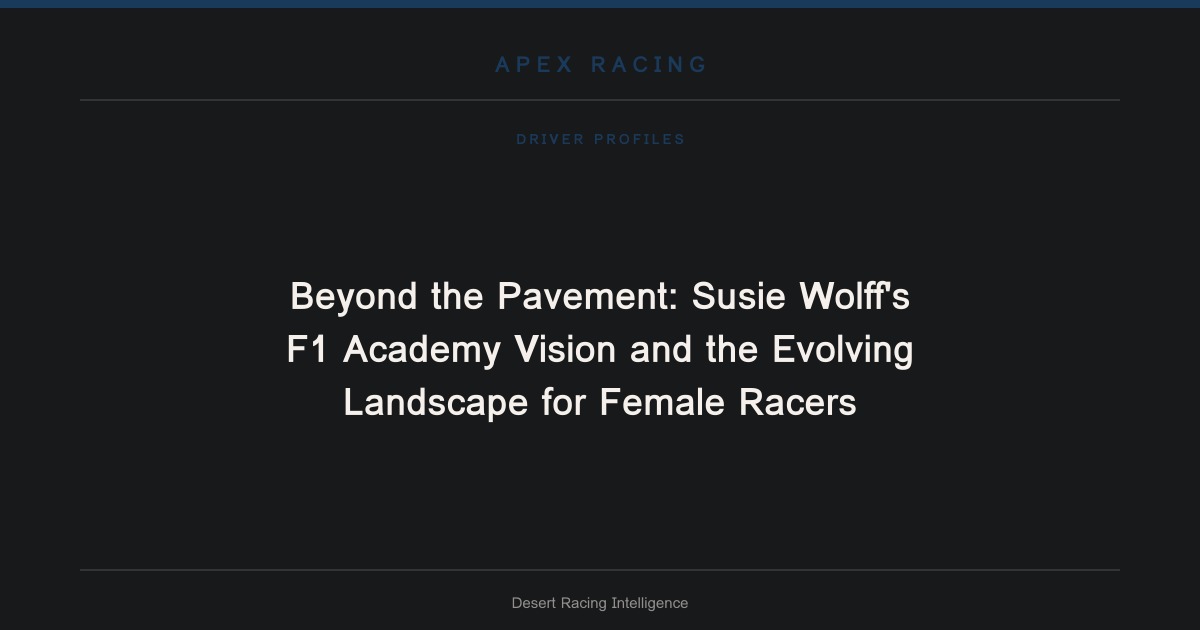Image resolution: width=1200 pixels, height=630 pixels.
Task: Click "Female Racers" in the headline
Action: (x=727, y=403)
